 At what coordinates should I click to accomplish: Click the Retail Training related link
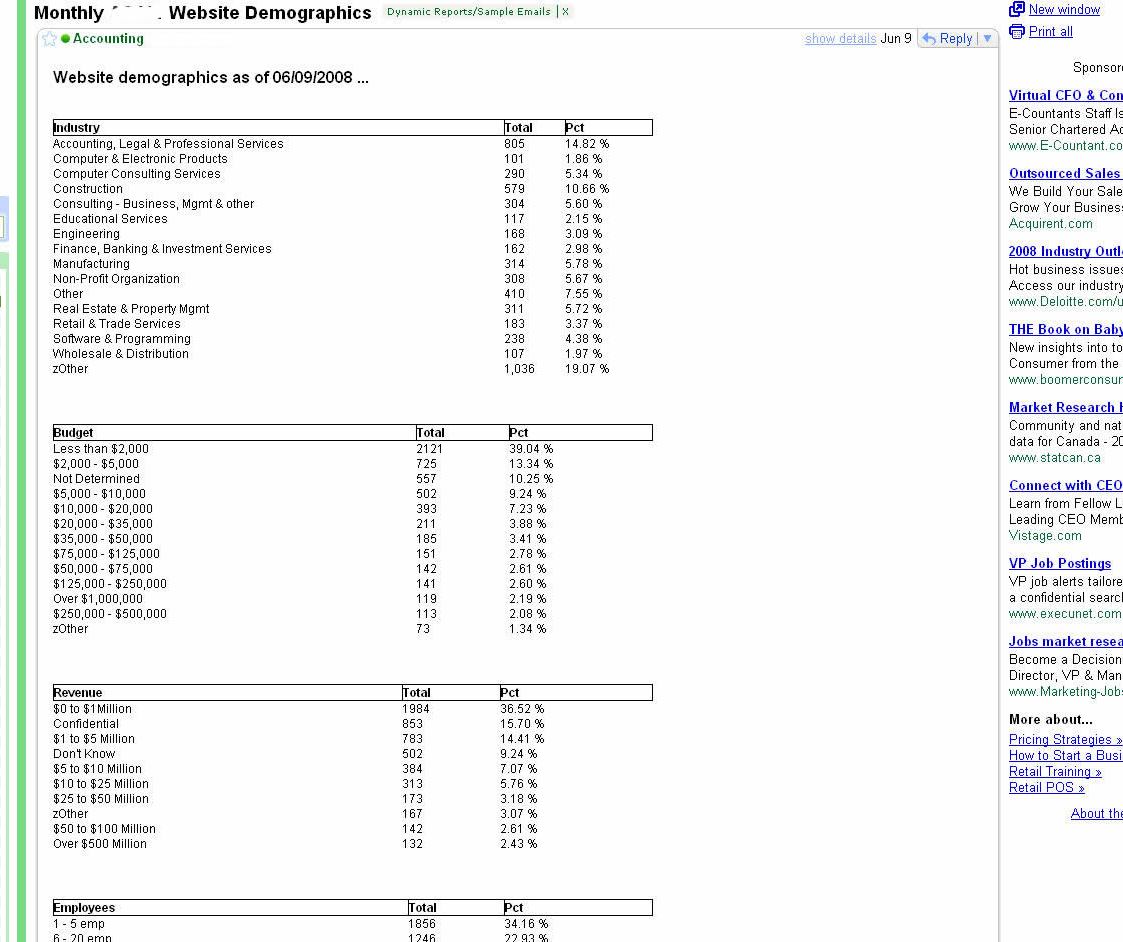(1054, 772)
